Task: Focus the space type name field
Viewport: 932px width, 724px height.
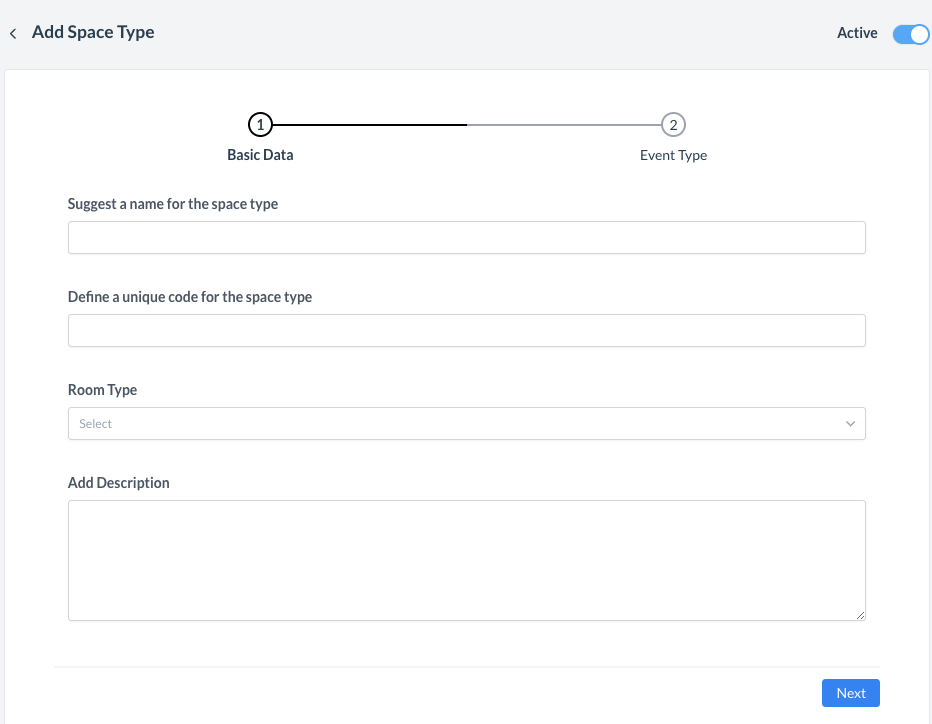Action: [466, 238]
